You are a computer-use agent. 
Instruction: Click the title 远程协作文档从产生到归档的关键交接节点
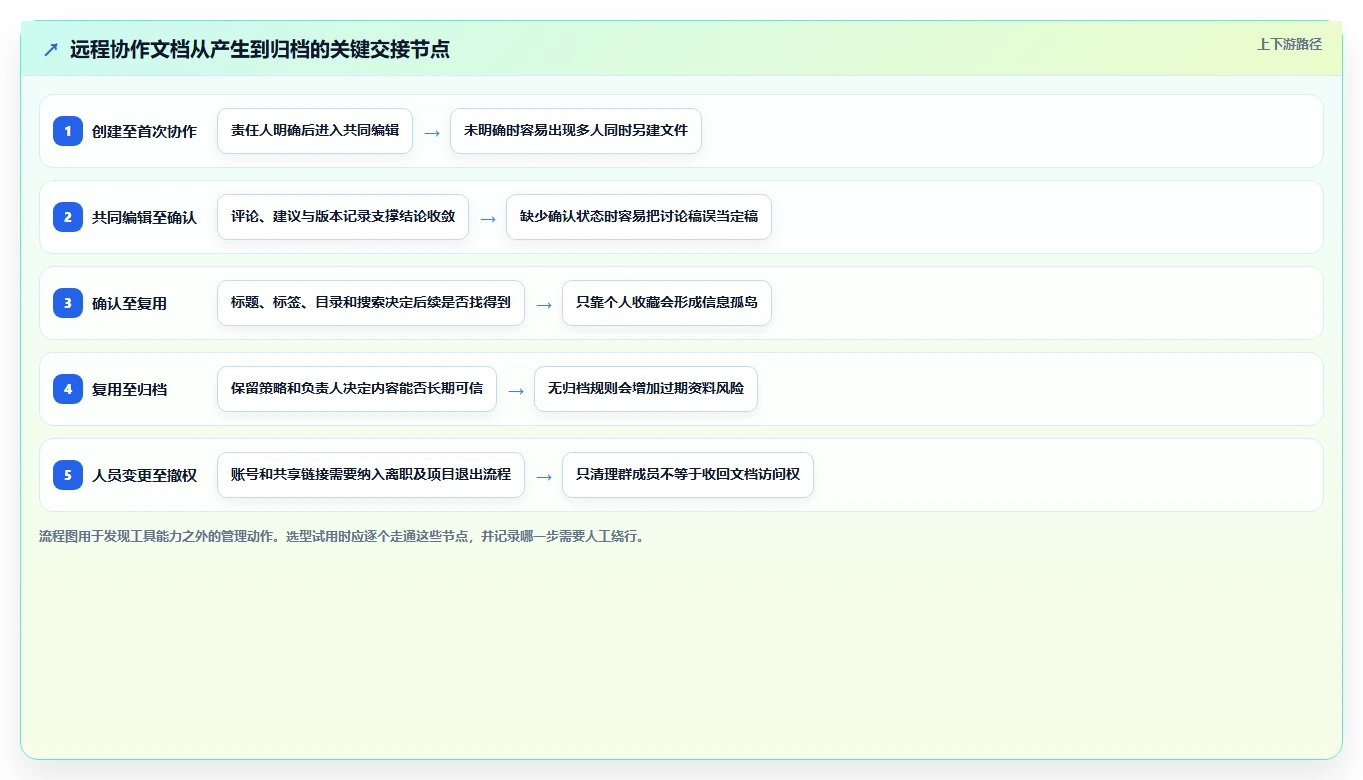click(x=260, y=49)
